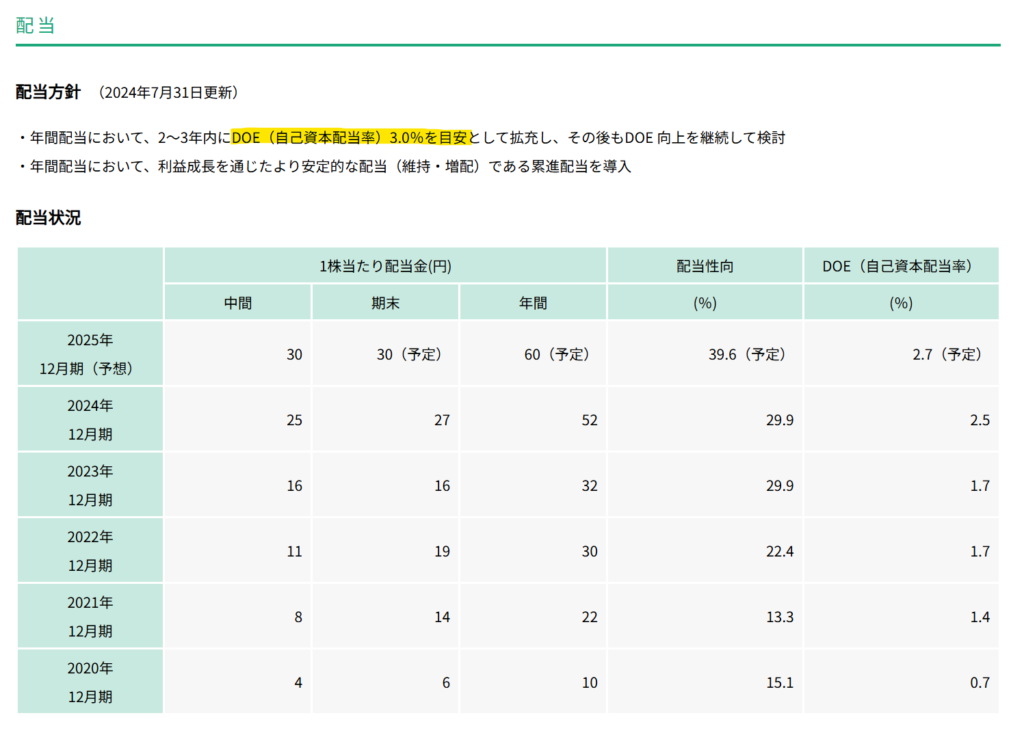Click the 配当性向 column header
The width and height of the screenshot is (1024, 737).
pyautogui.click(x=705, y=266)
